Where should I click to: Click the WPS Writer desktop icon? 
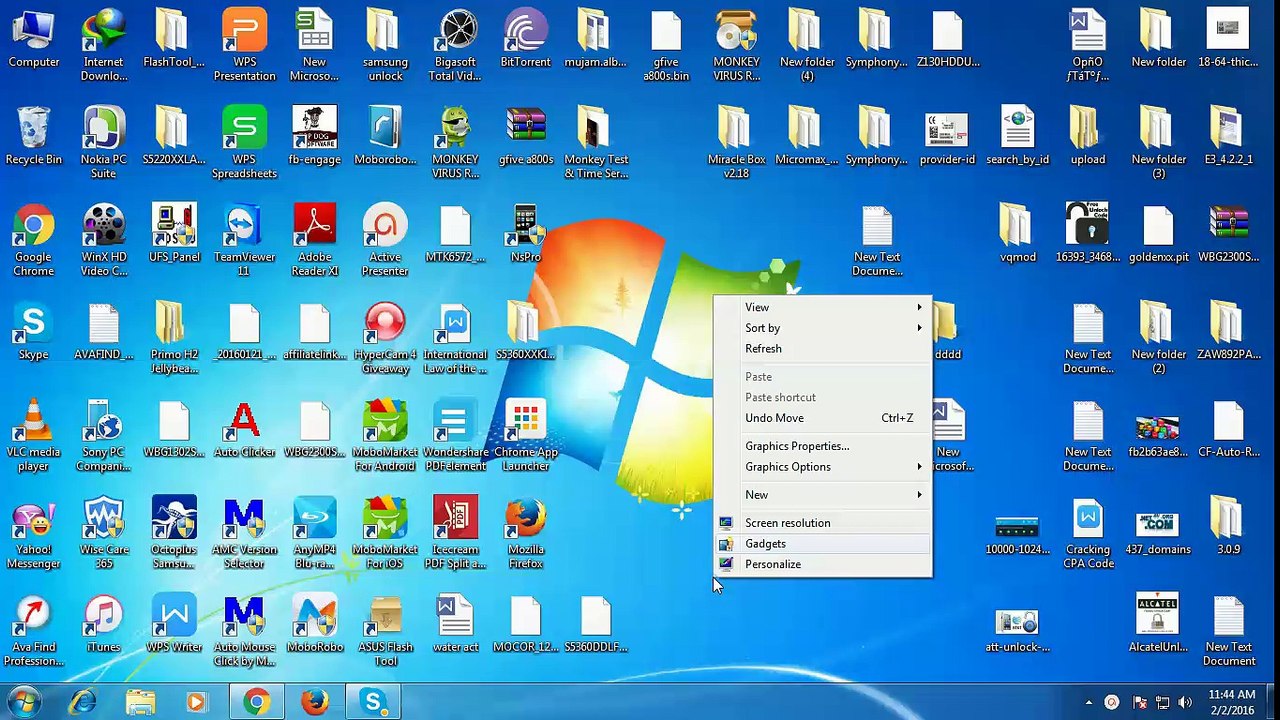click(174, 625)
